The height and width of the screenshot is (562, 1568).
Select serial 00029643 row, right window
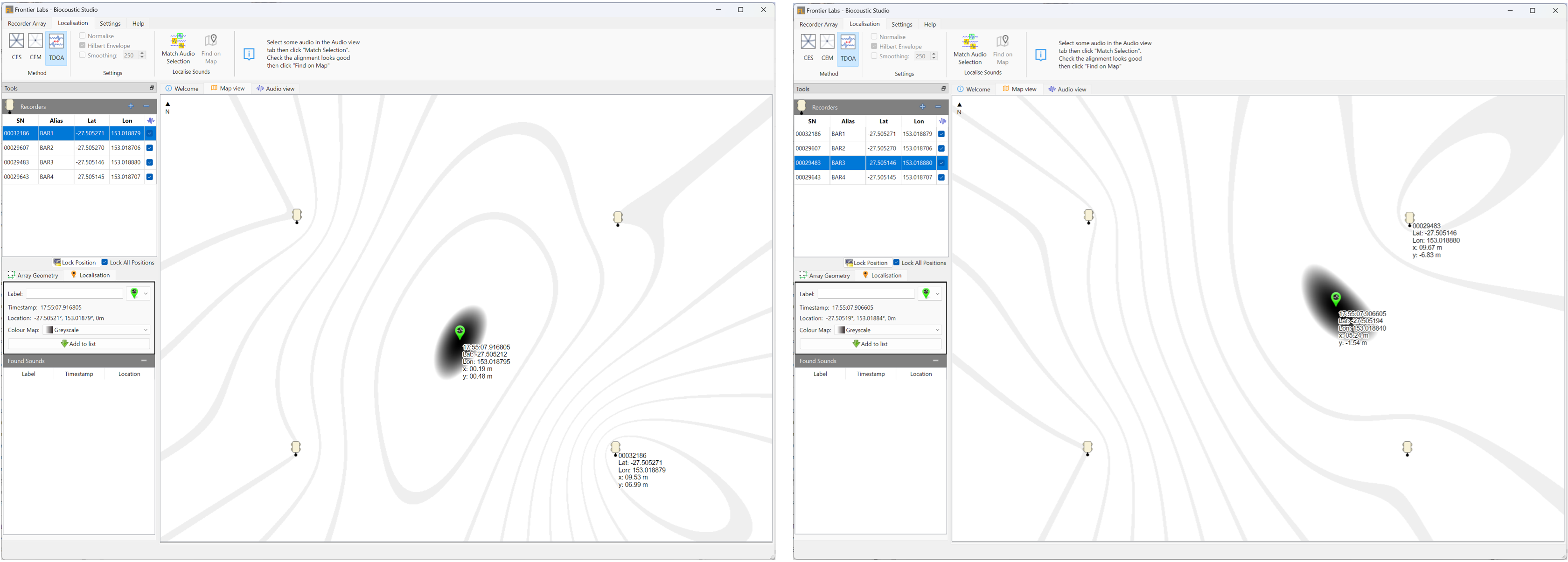point(871,178)
